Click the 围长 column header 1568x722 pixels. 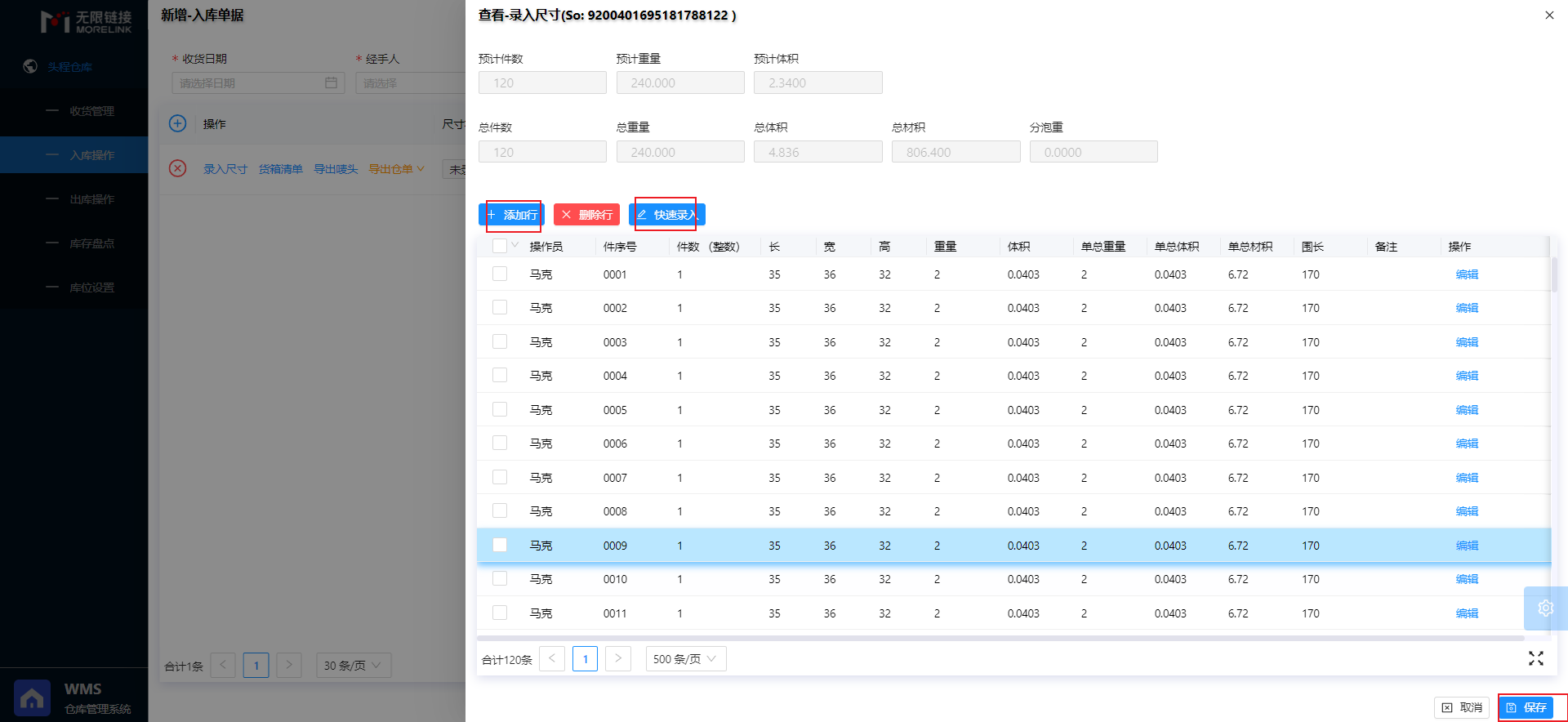pyautogui.click(x=1312, y=247)
